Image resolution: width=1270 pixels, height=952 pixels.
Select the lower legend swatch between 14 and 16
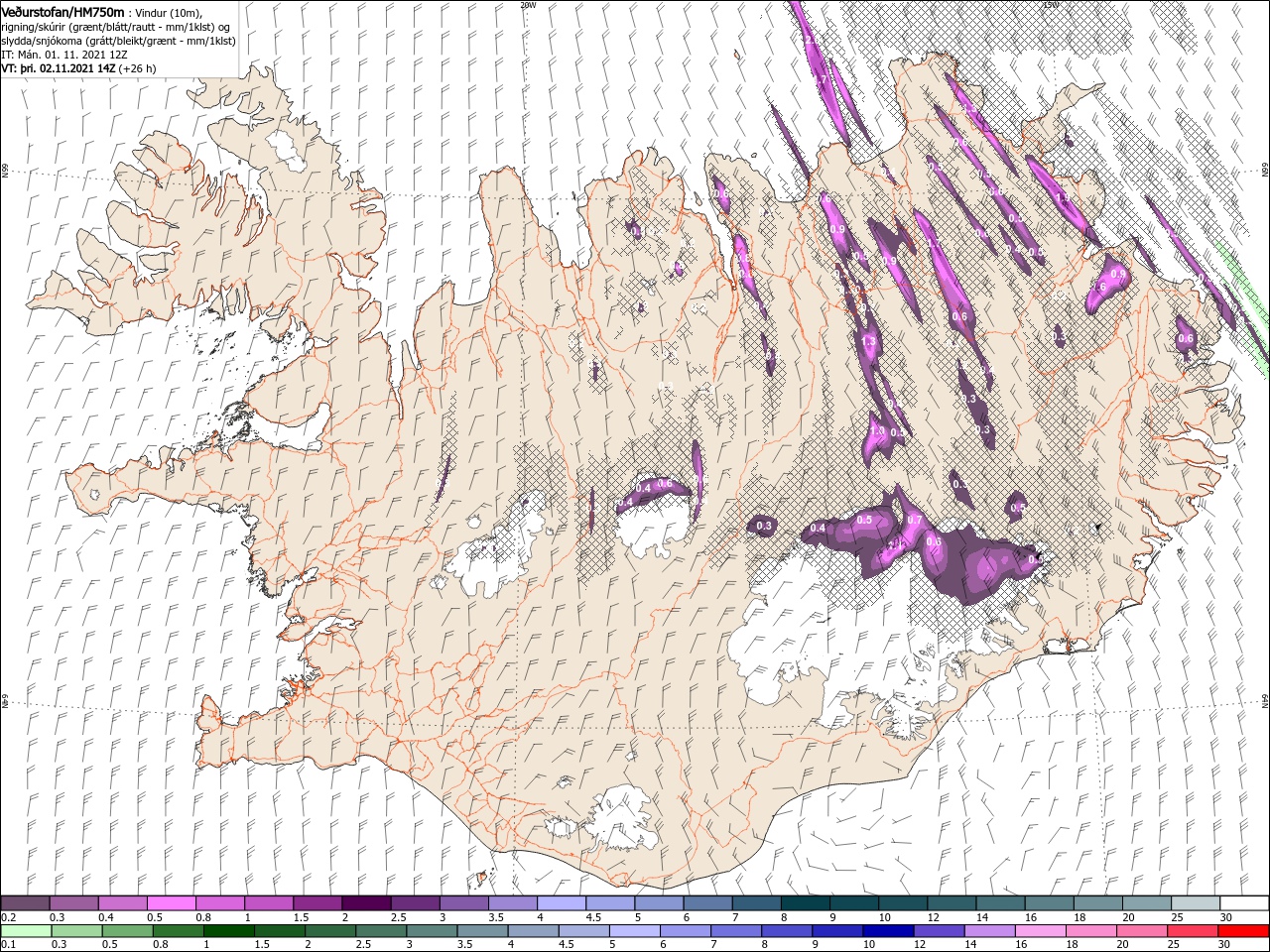tap(990, 931)
